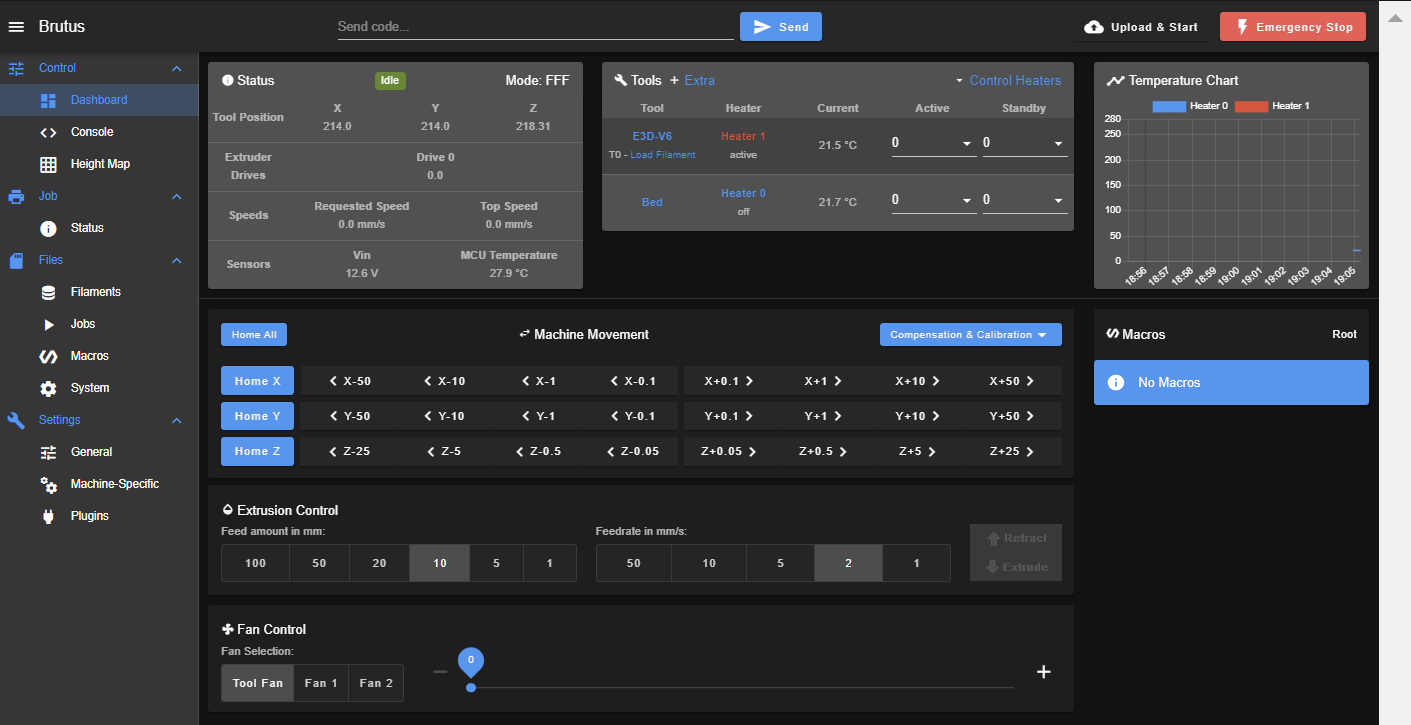
Task: Select 50 mm/s feedrate
Action: point(634,563)
